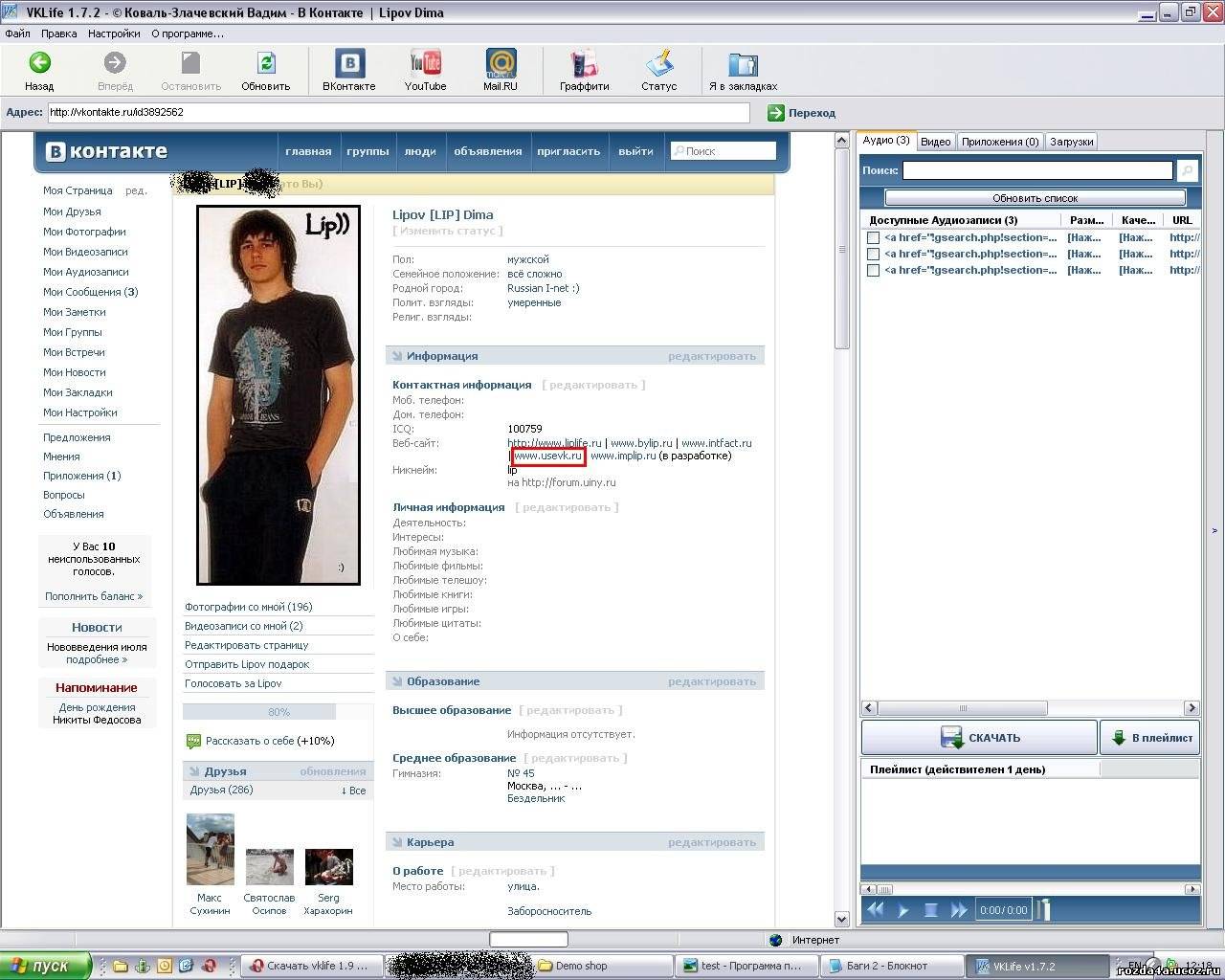The width and height of the screenshot is (1225, 980).
Task: Open the О программе menu
Action: coord(188,33)
